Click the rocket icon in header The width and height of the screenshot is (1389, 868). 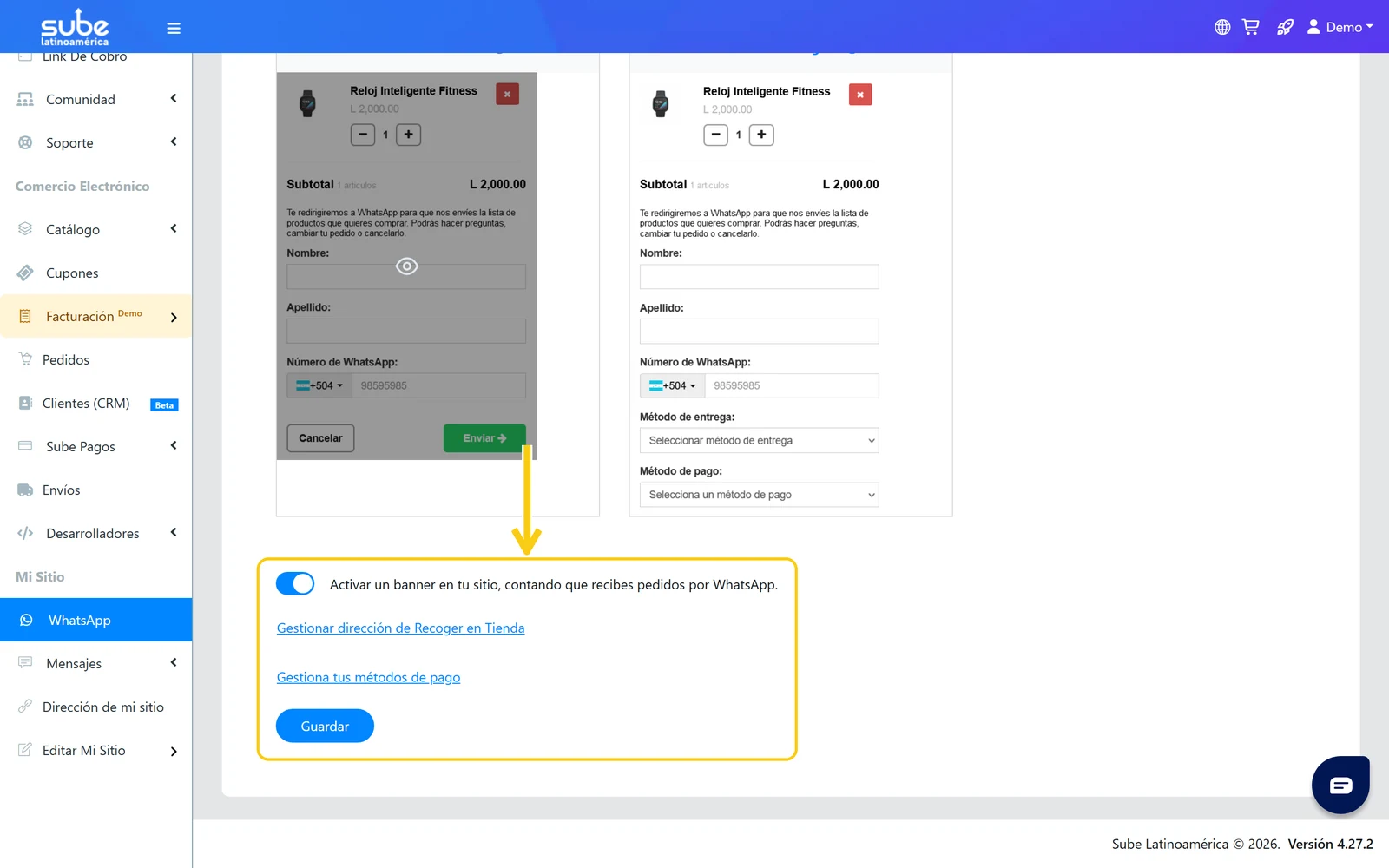[1285, 27]
